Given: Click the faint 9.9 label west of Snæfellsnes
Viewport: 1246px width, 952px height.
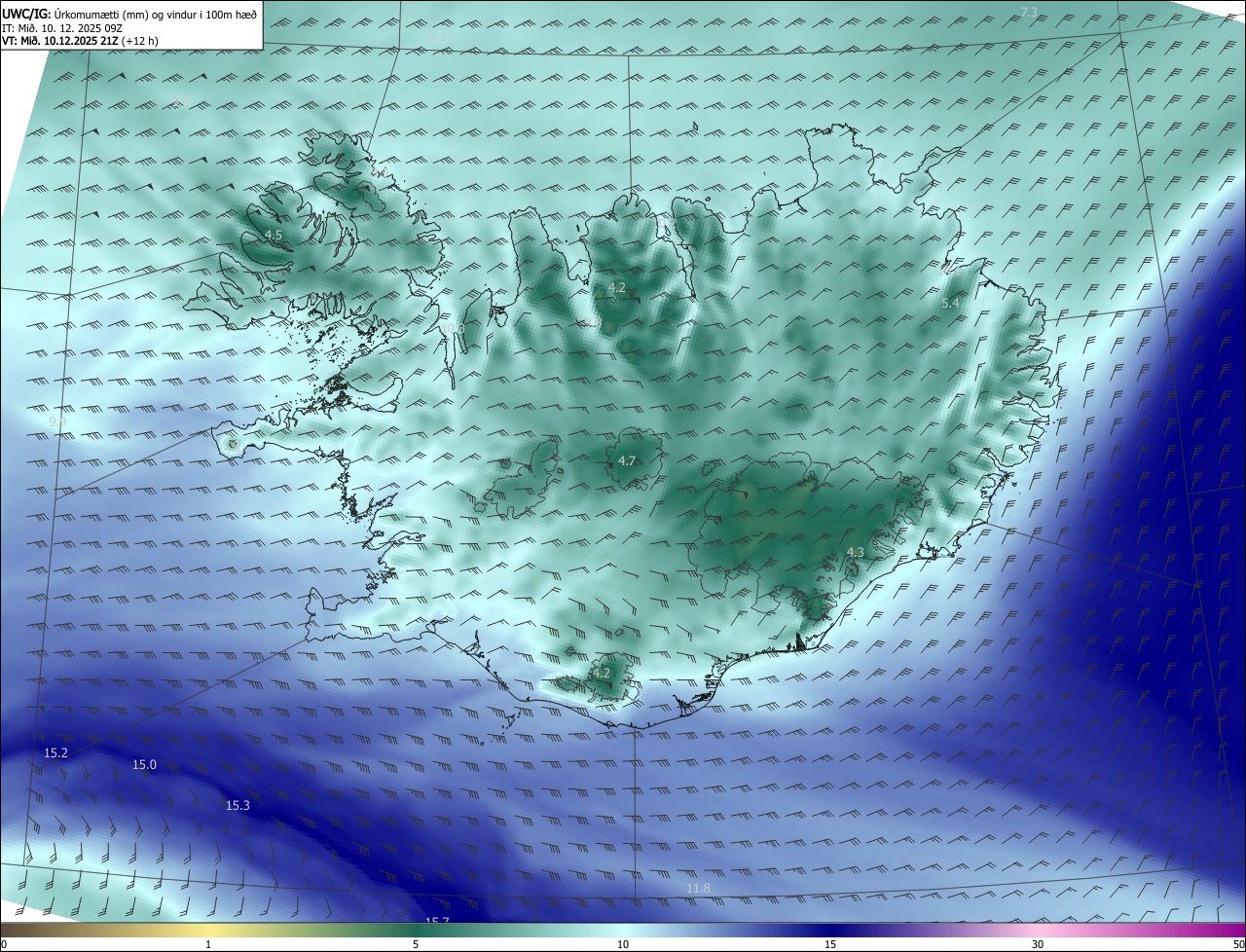Looking at the screenshot, I should [57, 421].
